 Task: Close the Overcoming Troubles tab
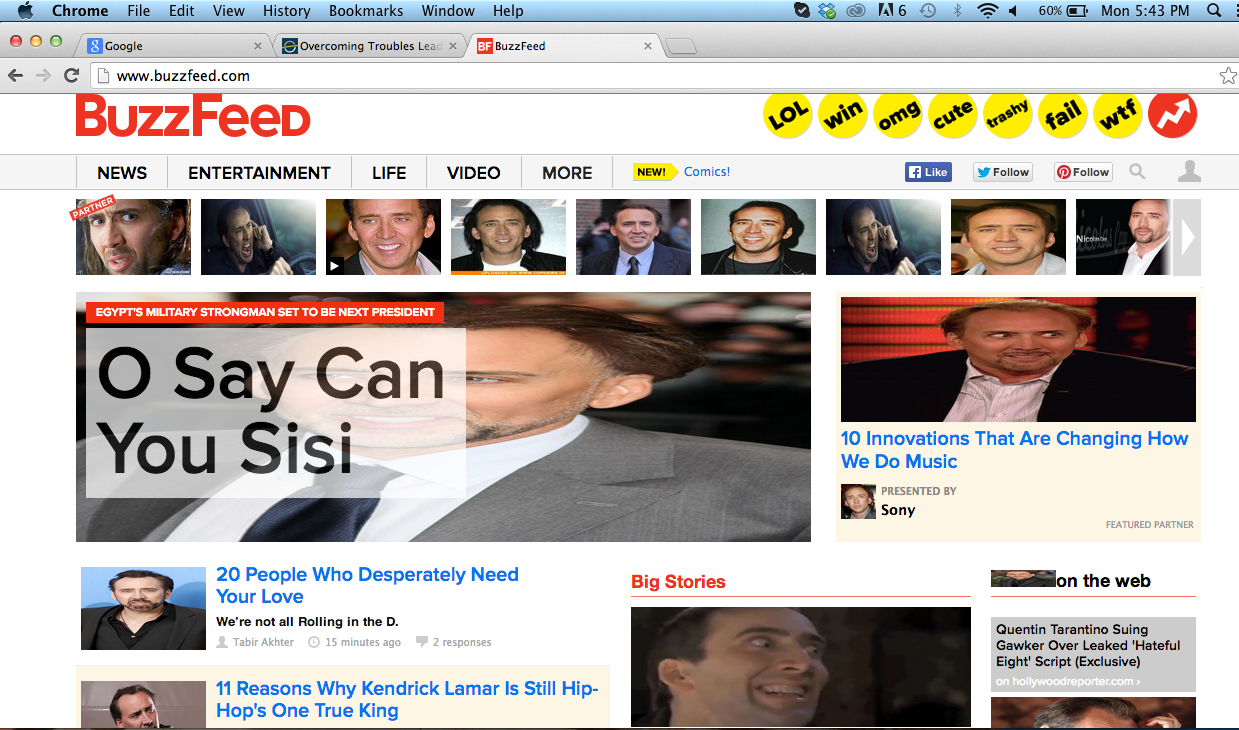coord(453,46)
